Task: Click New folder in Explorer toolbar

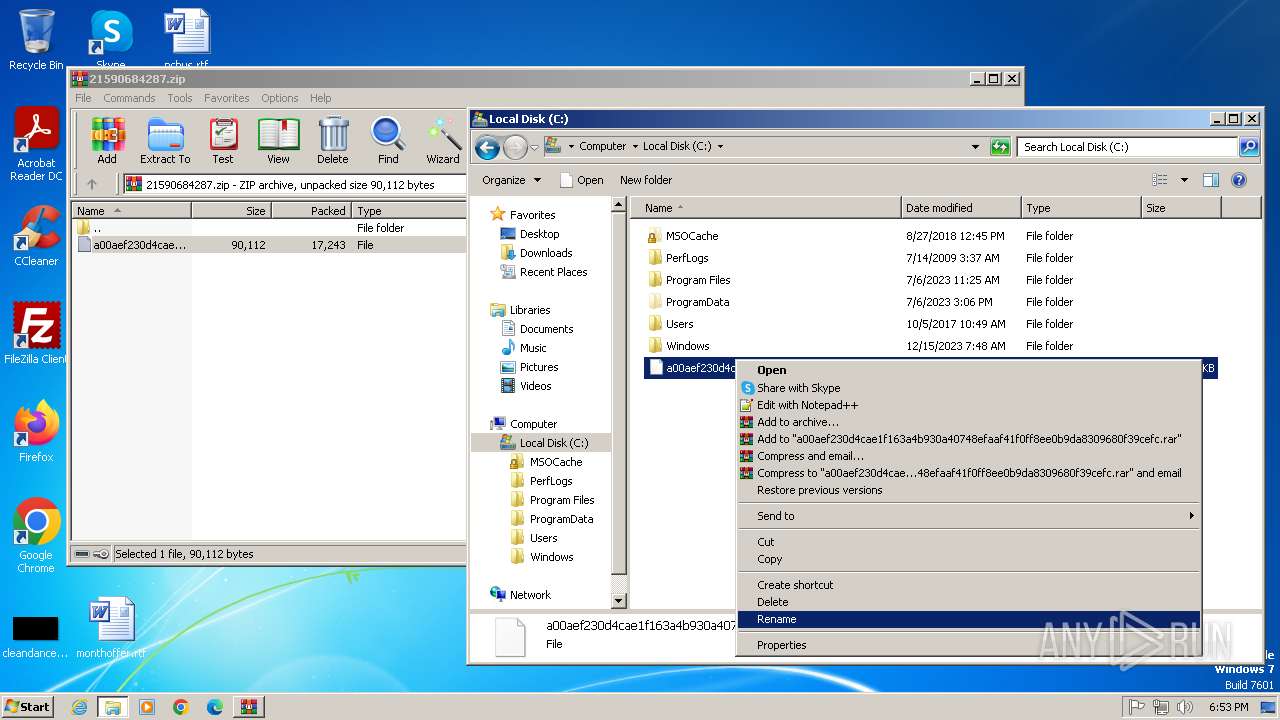Action: pyautogui.click(x=646, y=180)
